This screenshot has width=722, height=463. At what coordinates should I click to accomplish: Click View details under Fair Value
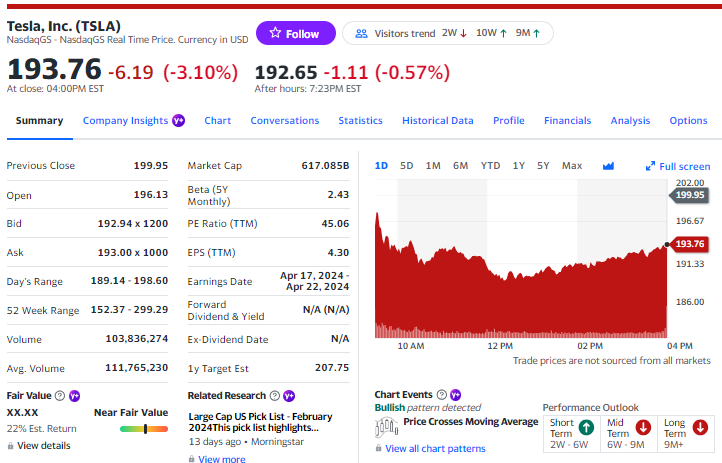44,446
